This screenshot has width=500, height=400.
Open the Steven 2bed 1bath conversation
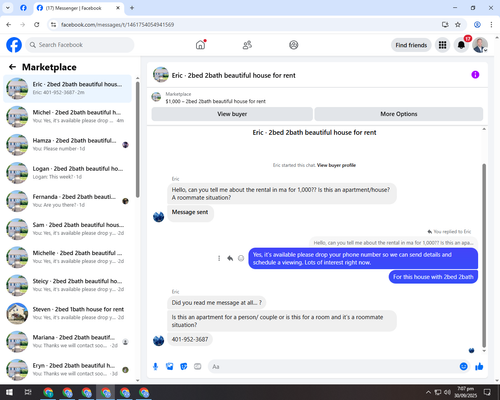tap(67, 313)
